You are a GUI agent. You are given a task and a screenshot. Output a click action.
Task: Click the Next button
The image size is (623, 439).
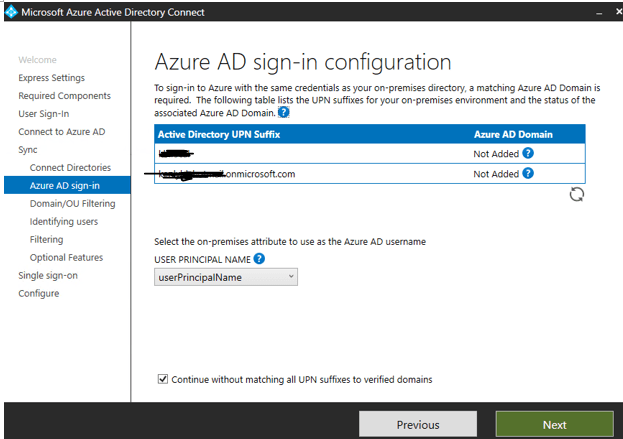point(555,424)
